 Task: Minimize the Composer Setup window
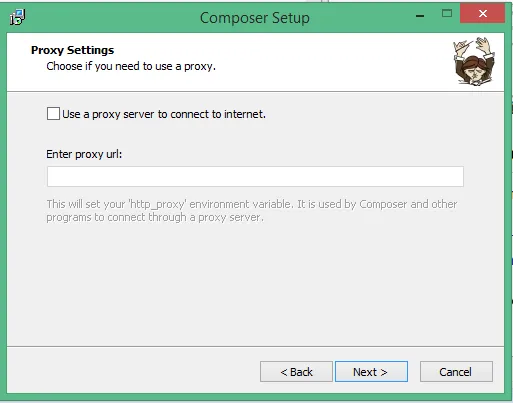(420, 15)
